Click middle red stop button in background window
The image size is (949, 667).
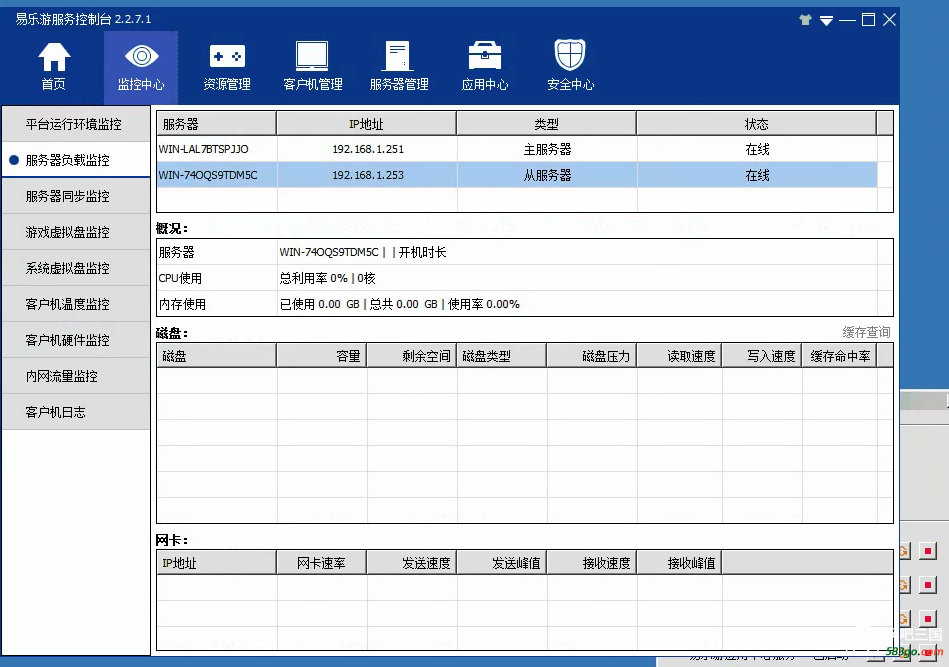[x=927, y=585]
